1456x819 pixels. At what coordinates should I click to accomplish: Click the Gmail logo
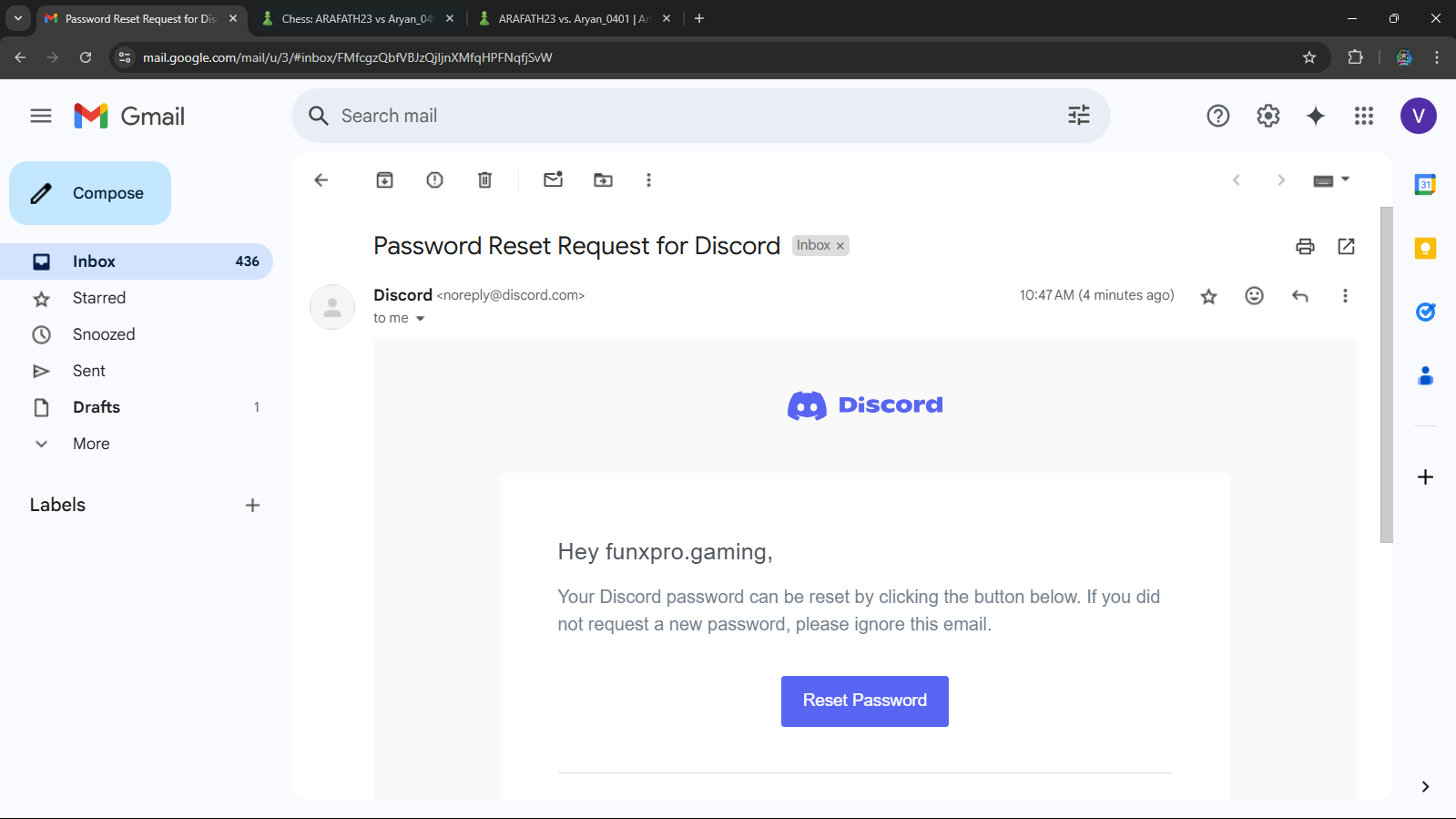point(129,116)
